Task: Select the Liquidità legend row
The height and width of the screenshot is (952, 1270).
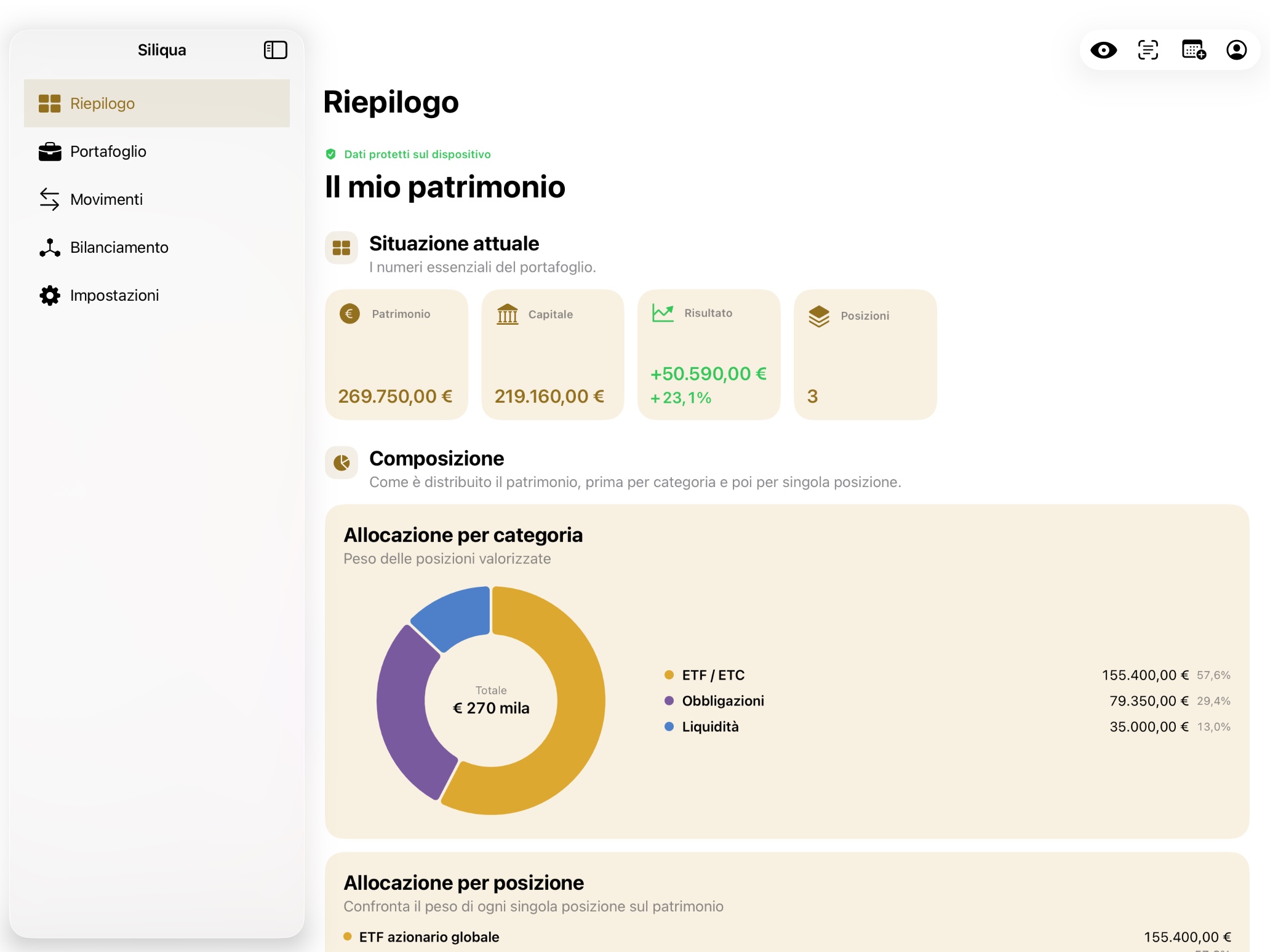Action: (x=948, y=727)
